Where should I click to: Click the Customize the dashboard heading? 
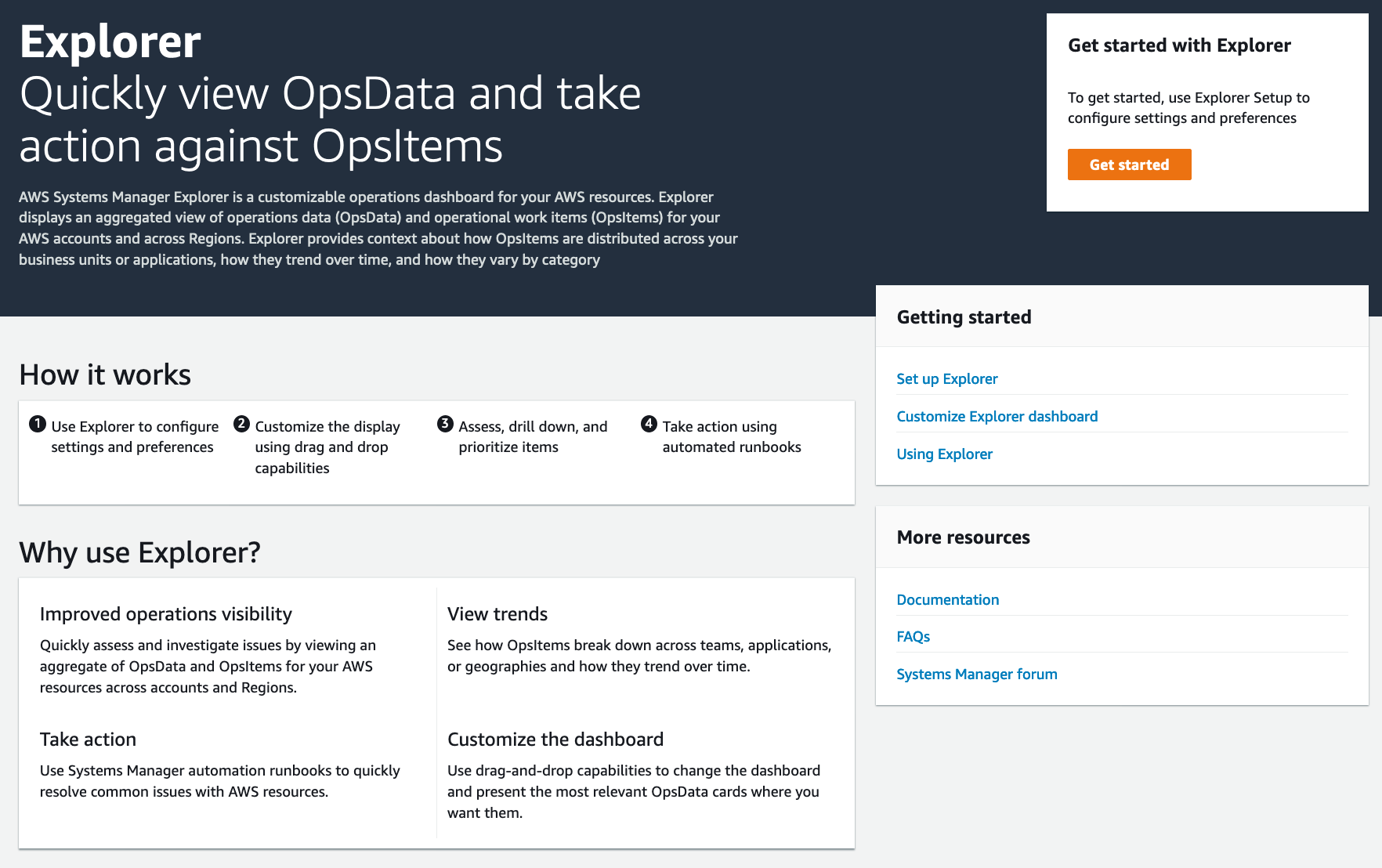coord(555,740)
